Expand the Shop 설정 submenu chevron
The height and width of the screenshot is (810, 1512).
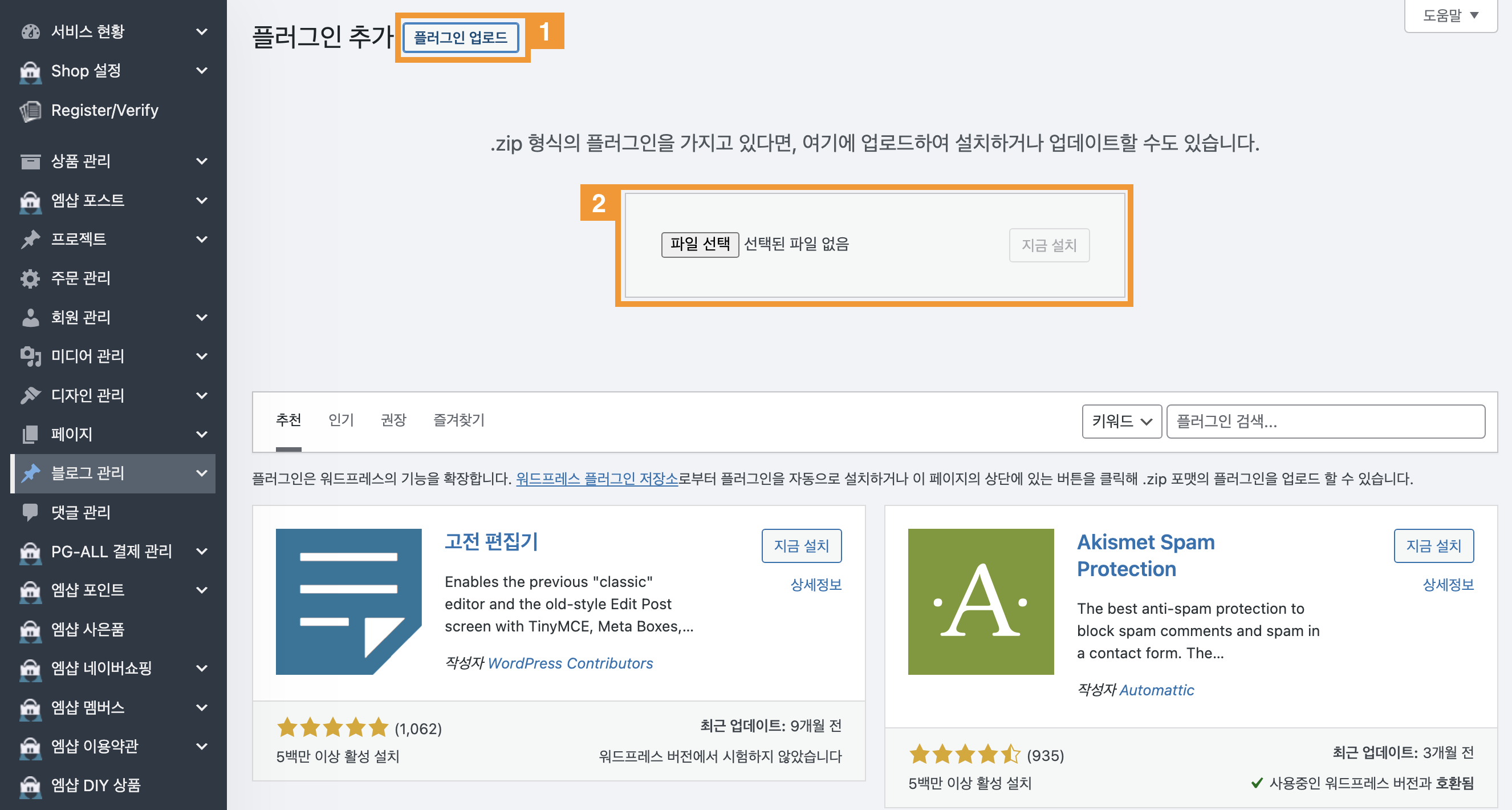201,71
